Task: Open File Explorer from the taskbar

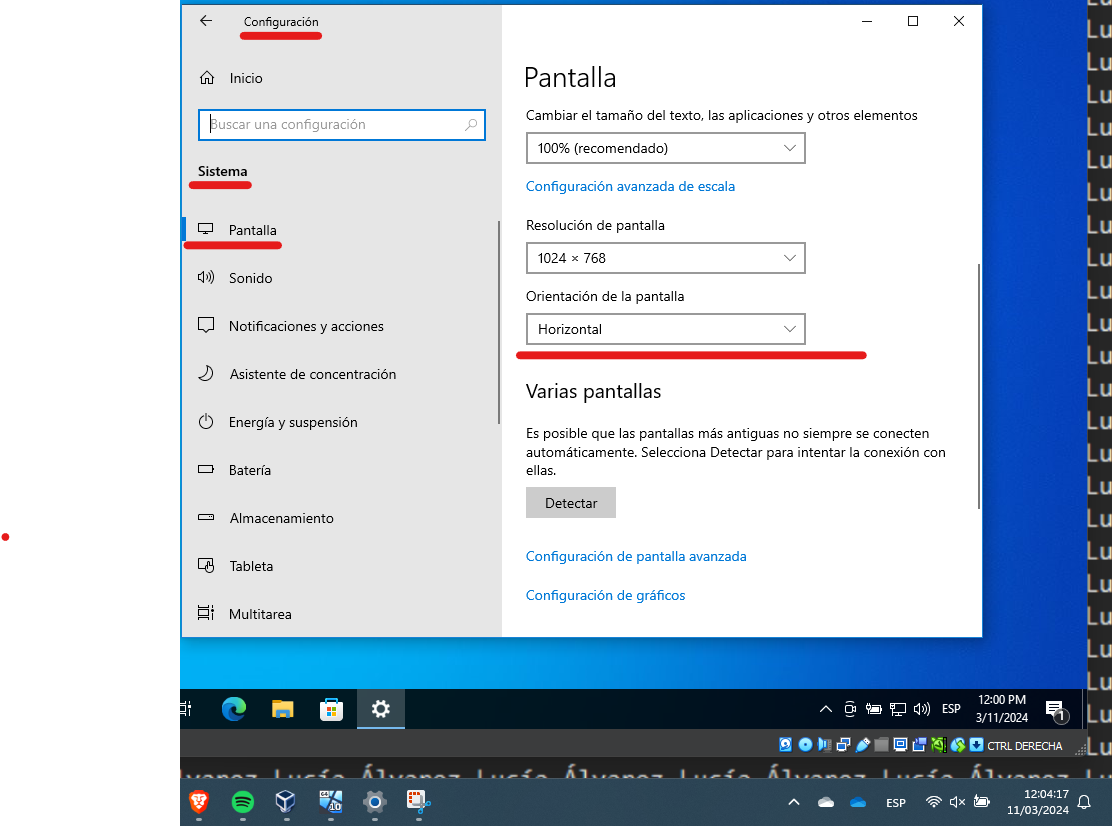Action: point(281,708)
